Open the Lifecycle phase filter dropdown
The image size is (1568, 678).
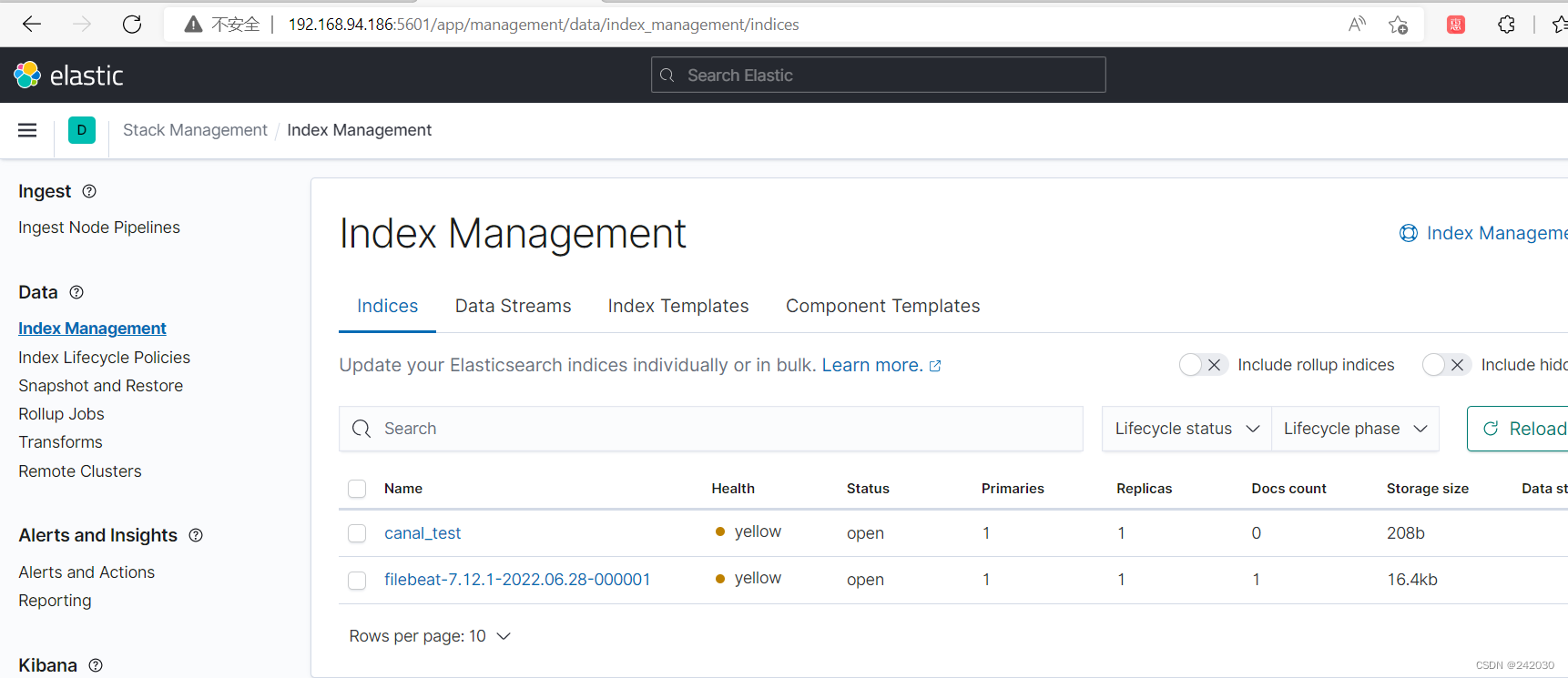click(1355, 429)
